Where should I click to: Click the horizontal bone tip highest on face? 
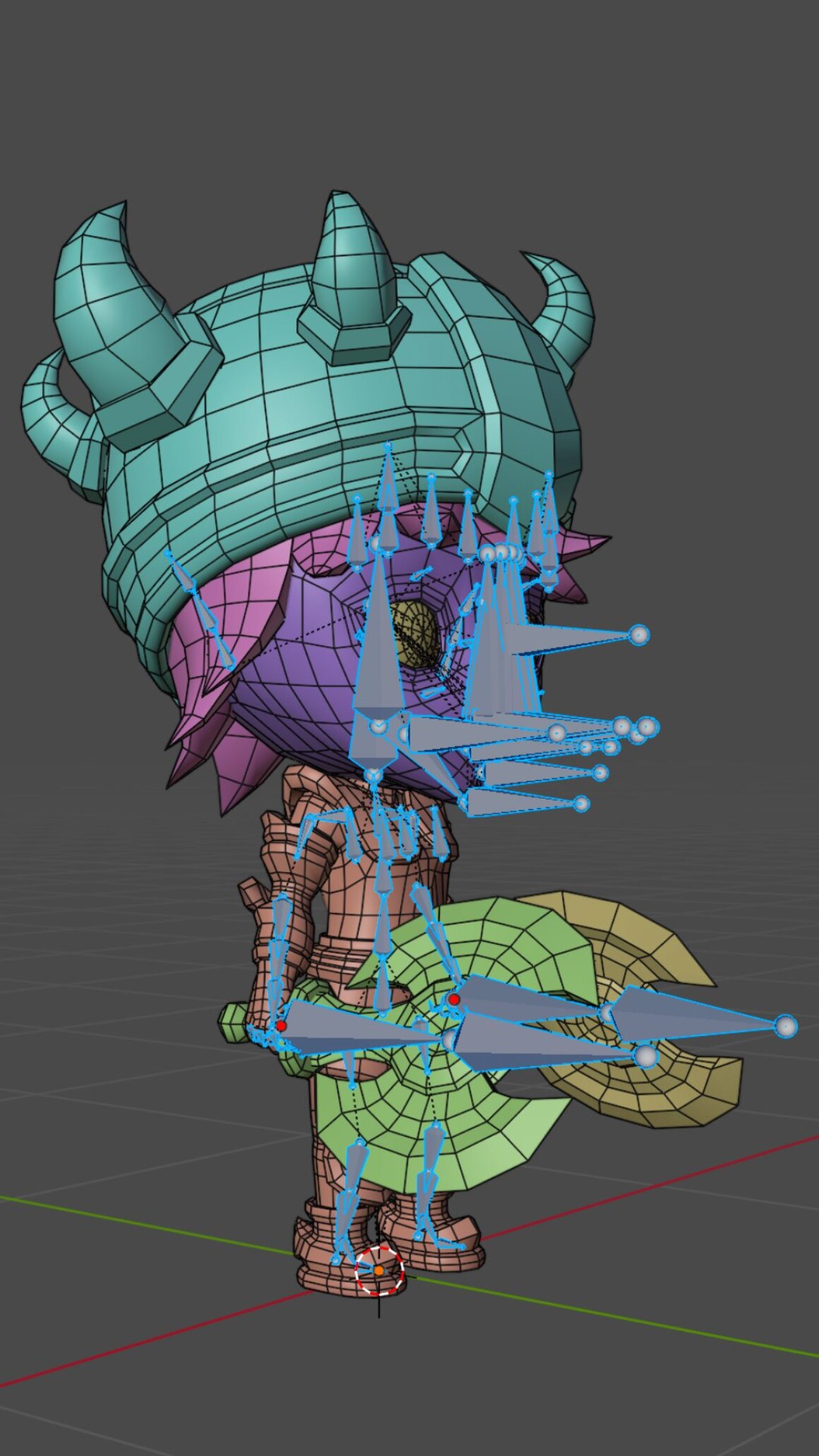[x=638, y=635]
